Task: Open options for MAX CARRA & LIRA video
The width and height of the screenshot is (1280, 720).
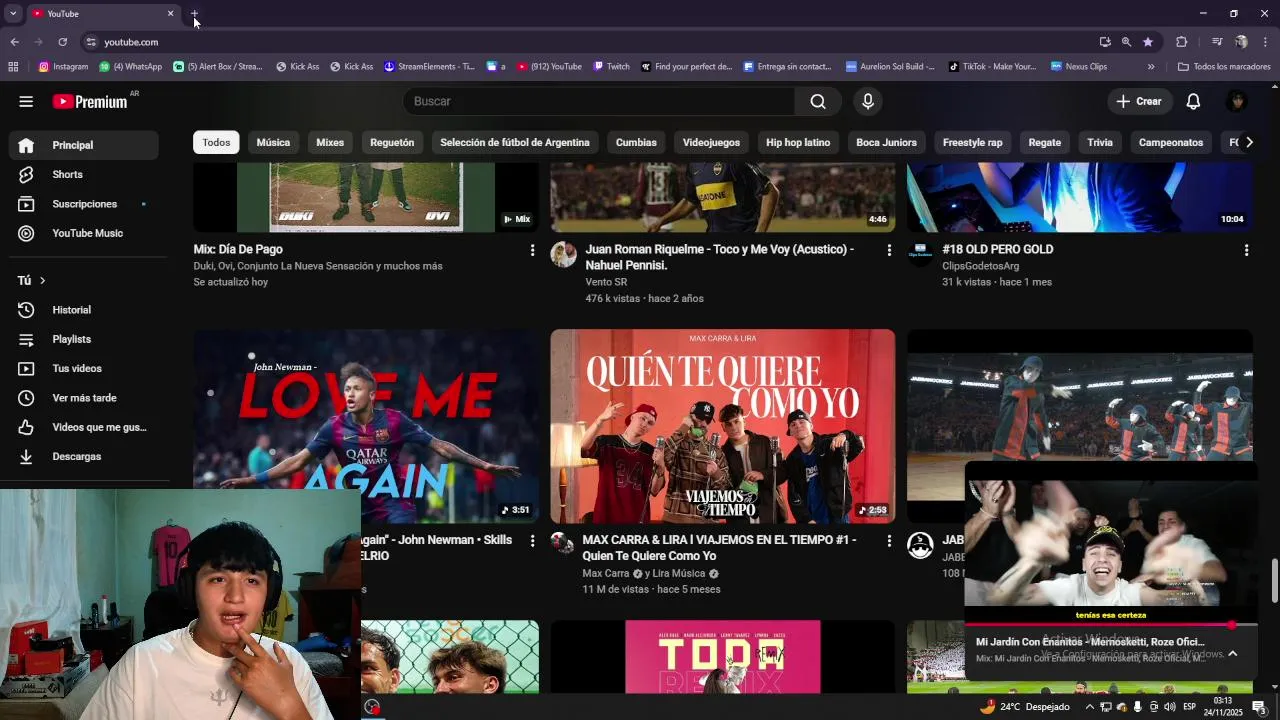Action: pos(889,541)
